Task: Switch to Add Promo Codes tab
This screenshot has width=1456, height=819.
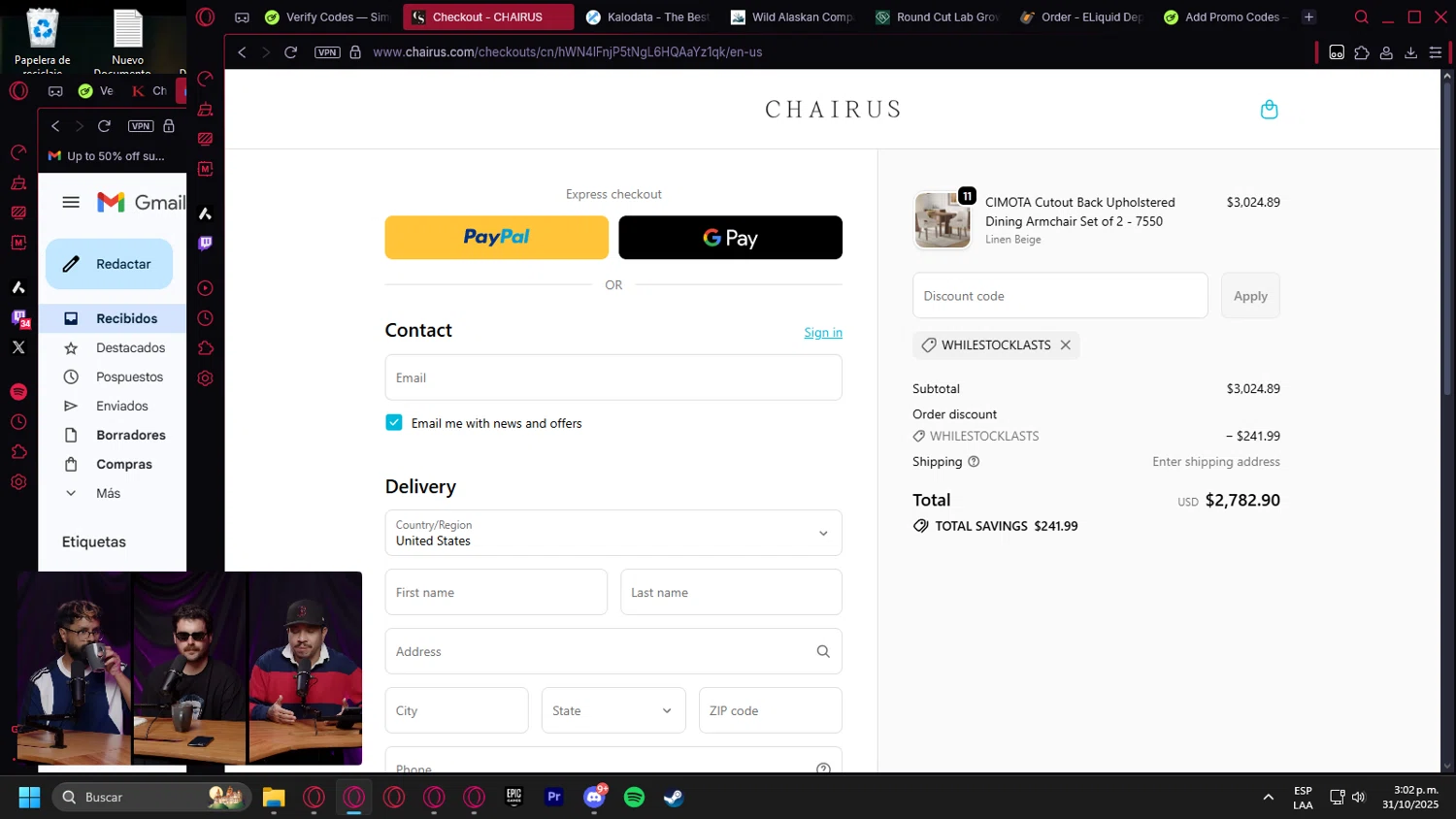Action: (x=1226, y=17)
